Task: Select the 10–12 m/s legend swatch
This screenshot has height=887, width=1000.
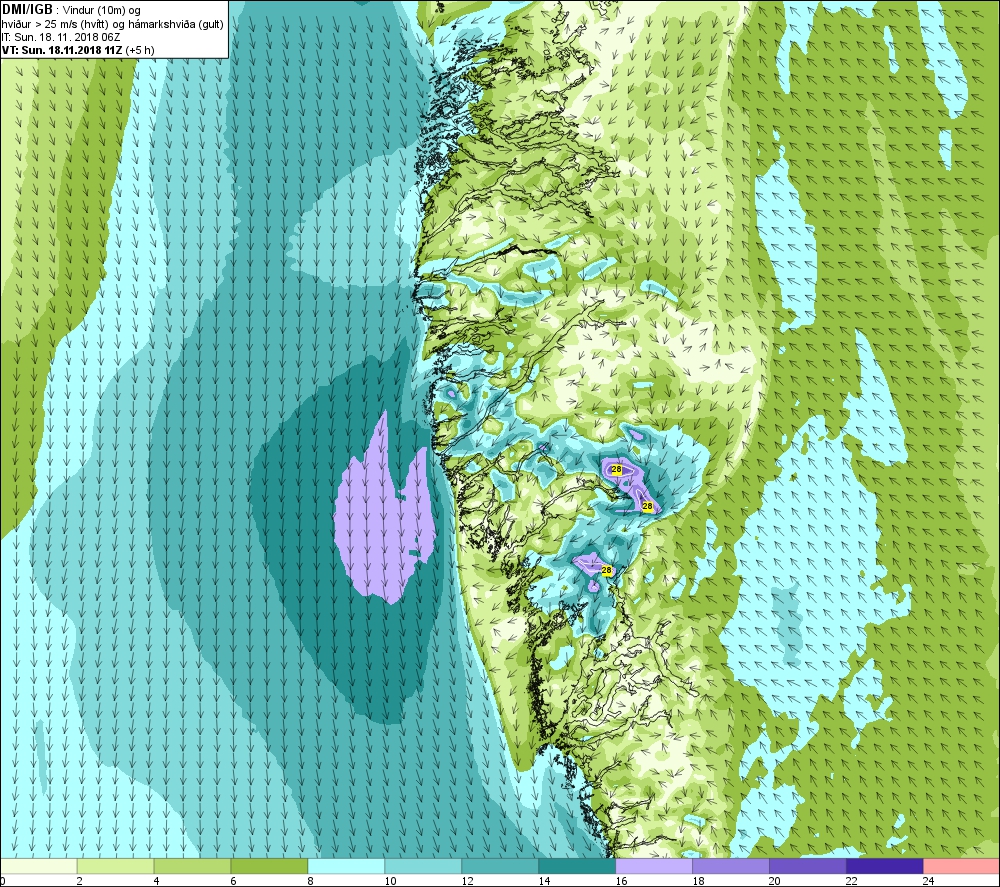Action: (x=423, y=866)
